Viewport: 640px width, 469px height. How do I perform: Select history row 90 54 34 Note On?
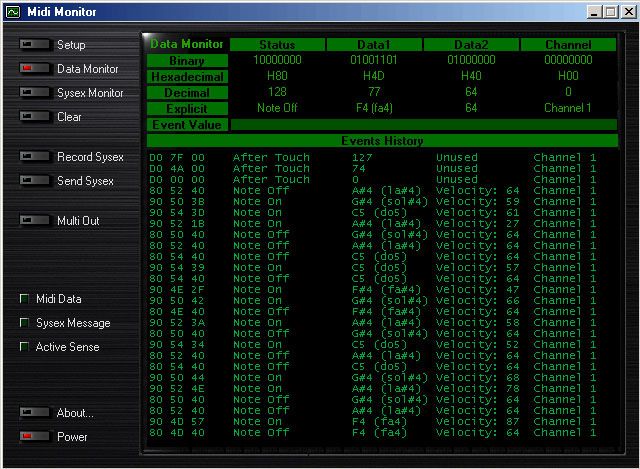point(373,345)
